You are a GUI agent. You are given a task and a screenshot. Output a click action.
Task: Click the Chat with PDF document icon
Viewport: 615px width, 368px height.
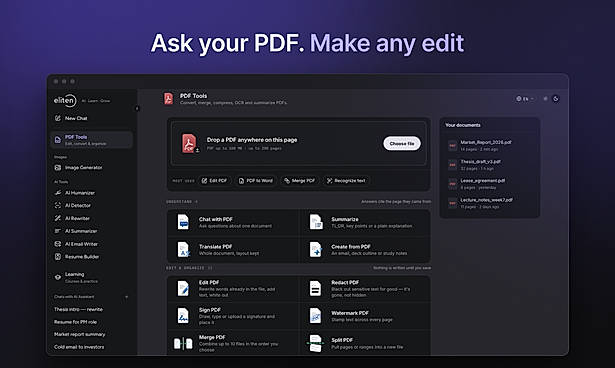click(183, 222)
